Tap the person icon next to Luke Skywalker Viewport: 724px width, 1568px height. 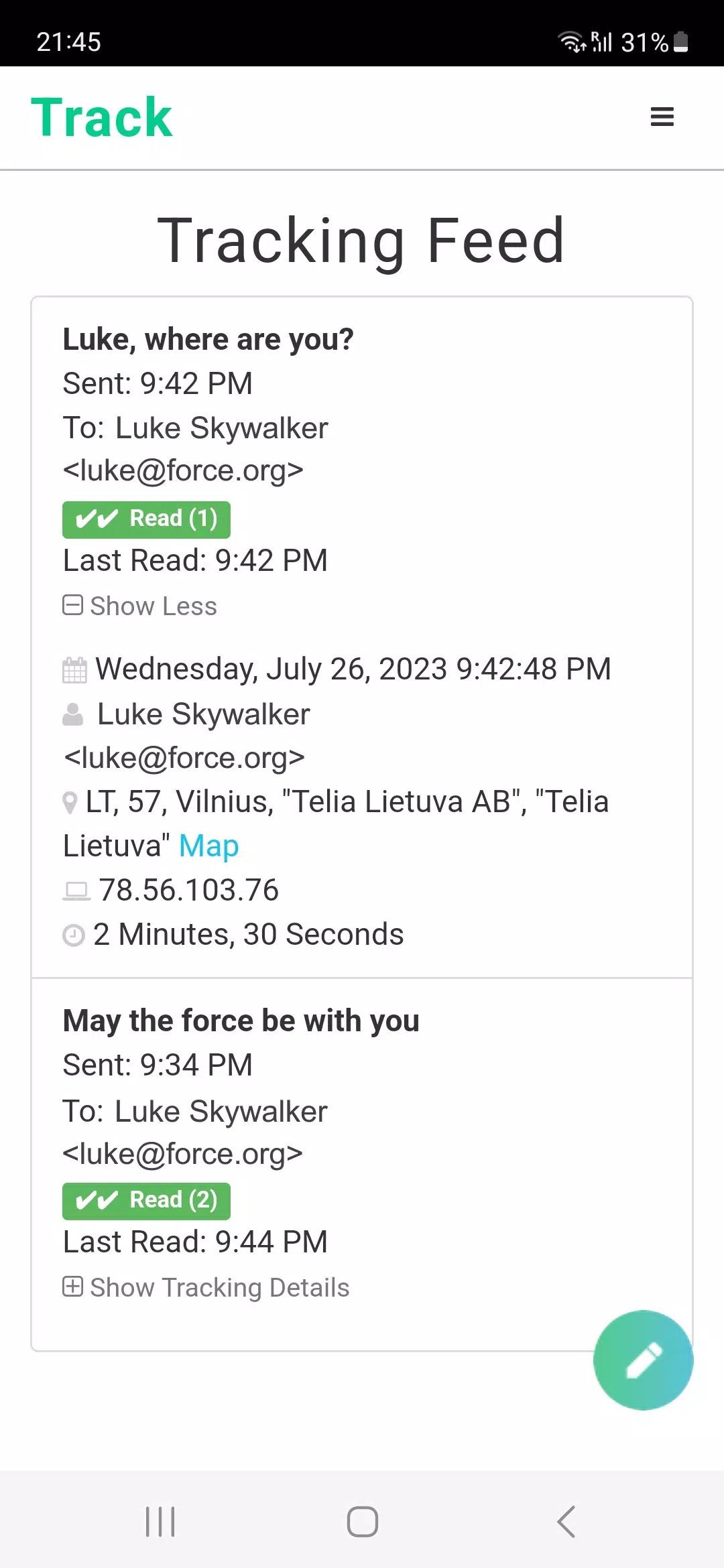72,714
